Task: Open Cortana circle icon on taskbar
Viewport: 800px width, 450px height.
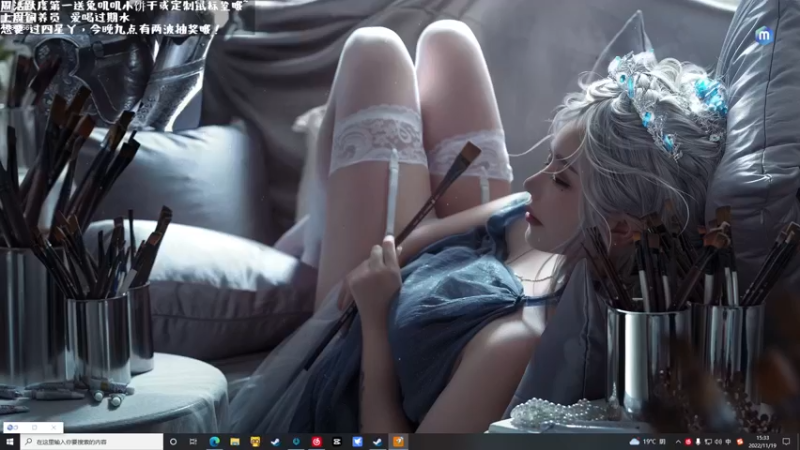Action: click(x=173, y=442)
